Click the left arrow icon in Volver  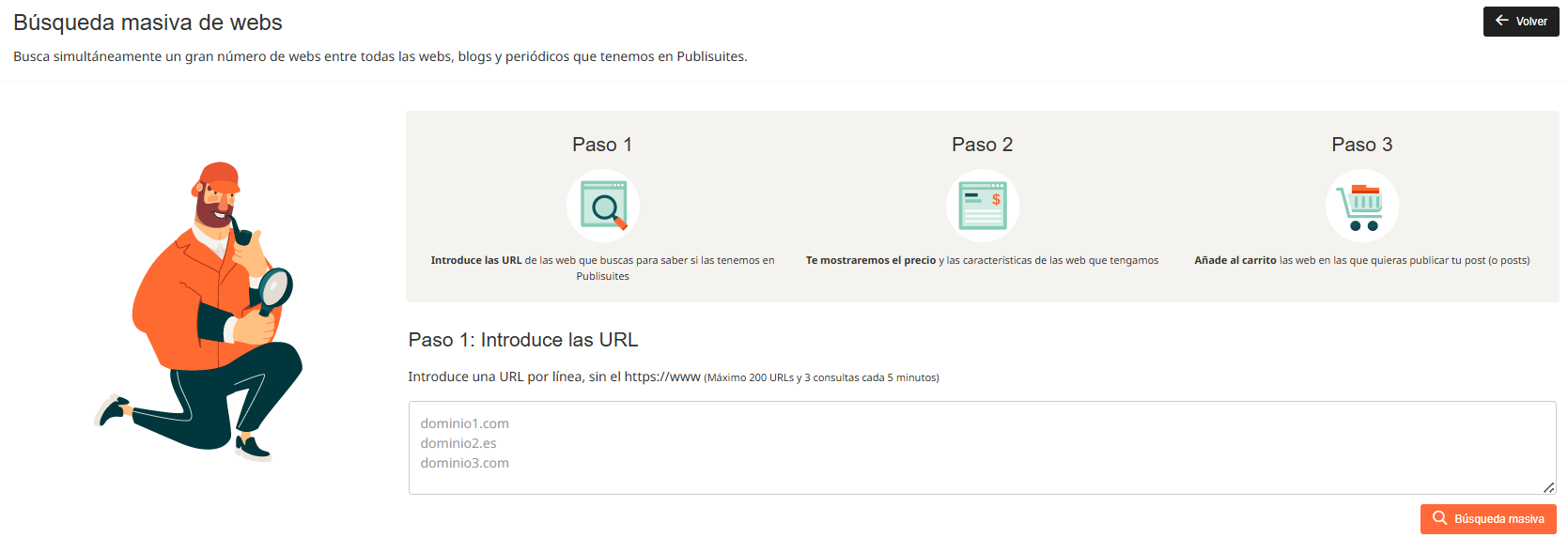(1501, 21)
